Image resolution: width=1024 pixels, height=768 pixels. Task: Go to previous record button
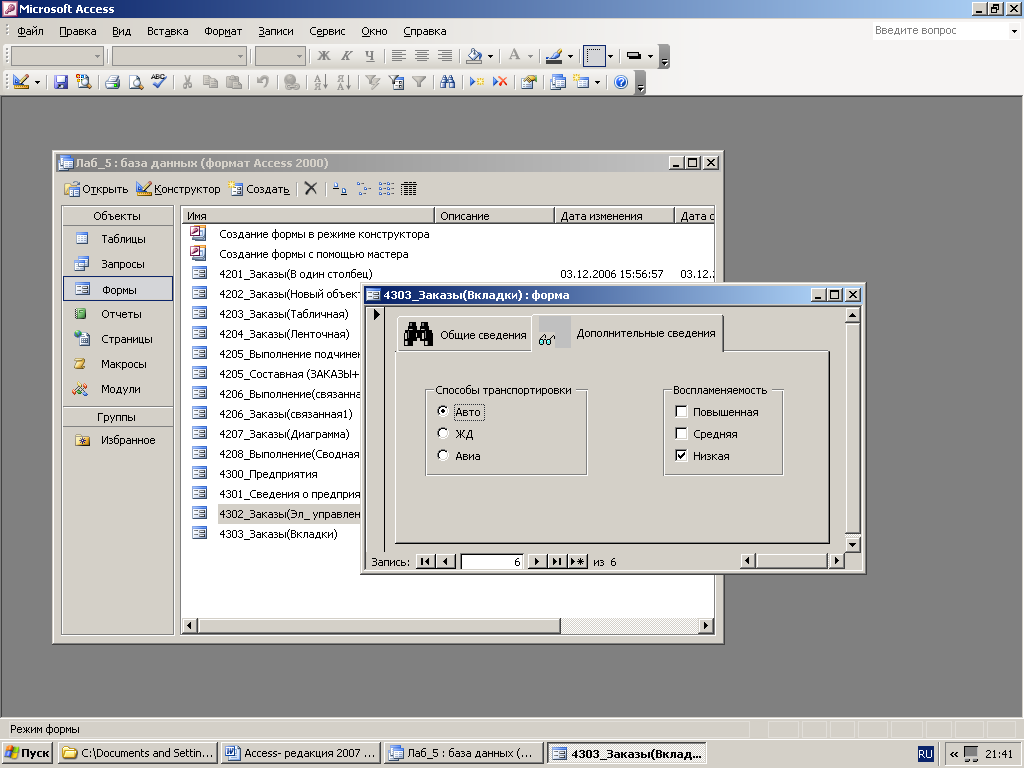(x=446, y=561)
